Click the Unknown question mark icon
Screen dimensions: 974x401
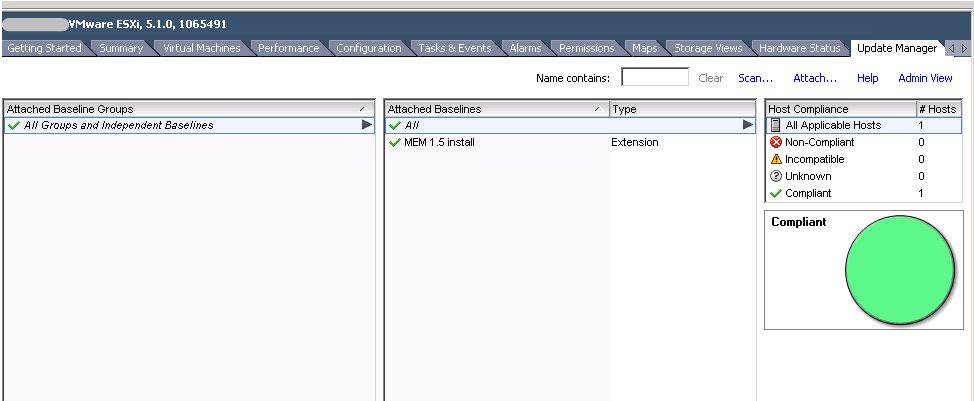coord(775,176)
